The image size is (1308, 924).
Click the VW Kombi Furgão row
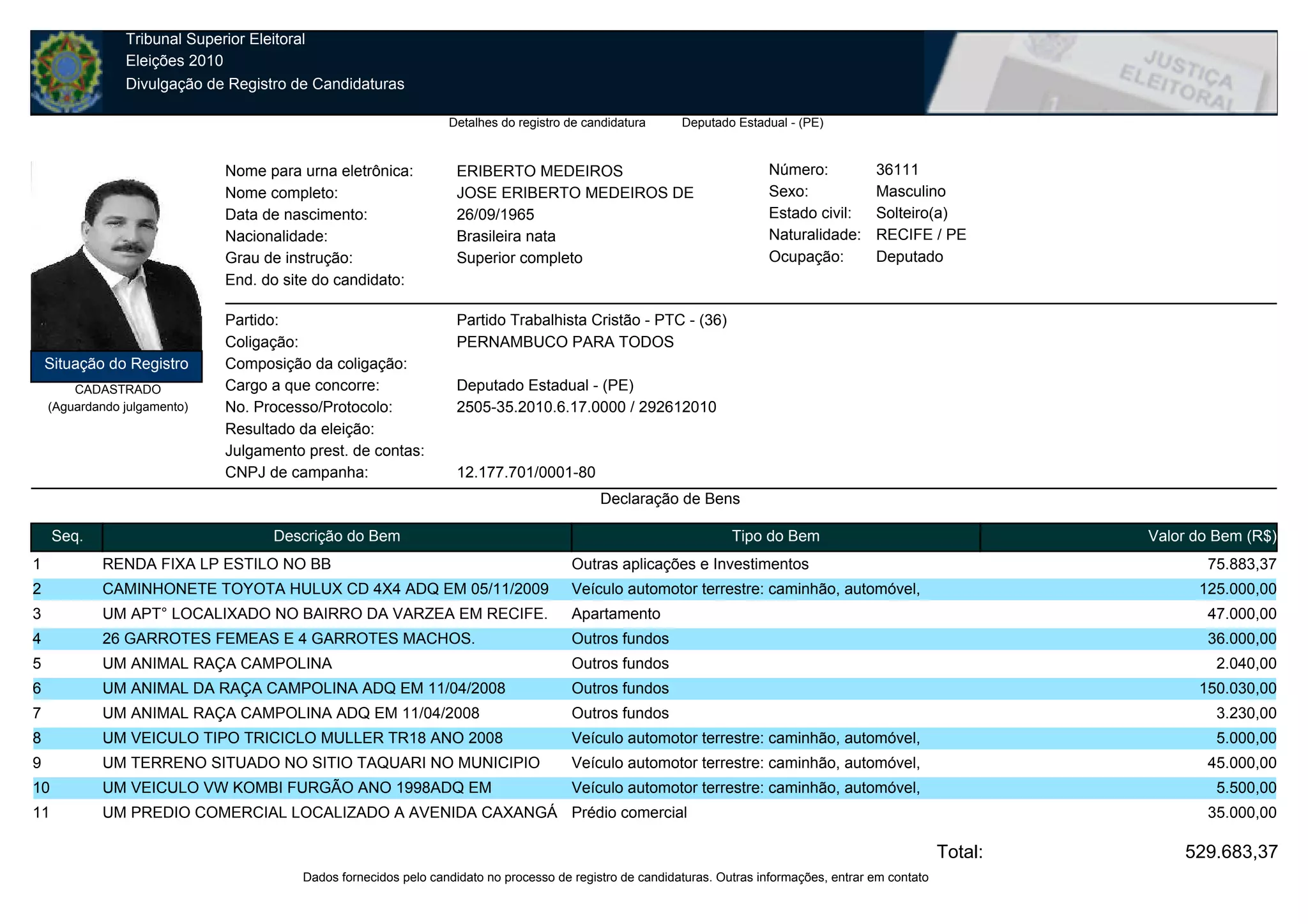click(x=296, y=789)
